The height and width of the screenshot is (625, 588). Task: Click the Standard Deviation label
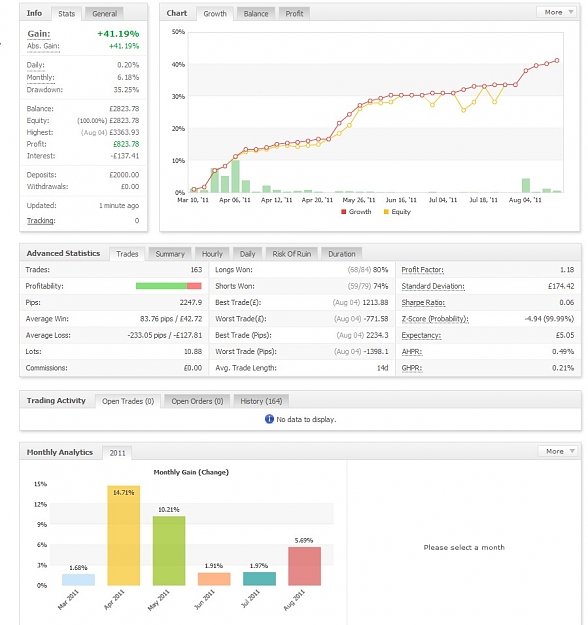click(433, 286)
